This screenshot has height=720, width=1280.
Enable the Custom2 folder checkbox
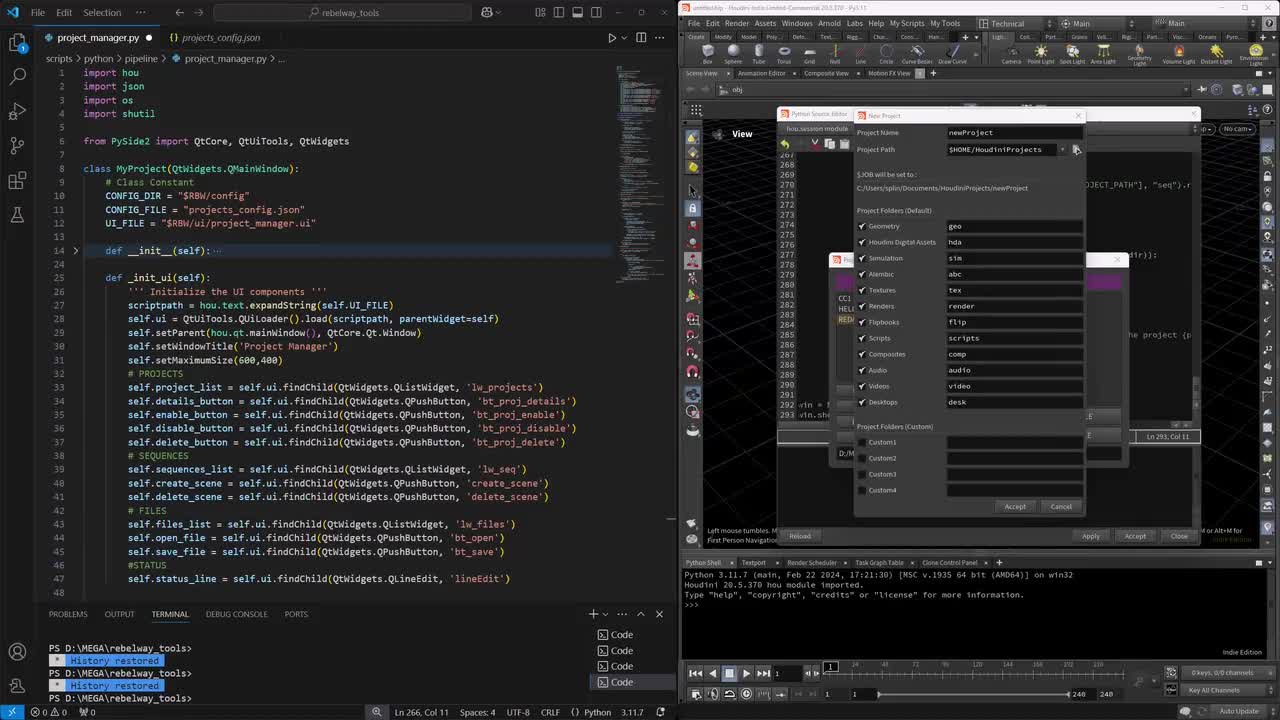tap(862, 458)
